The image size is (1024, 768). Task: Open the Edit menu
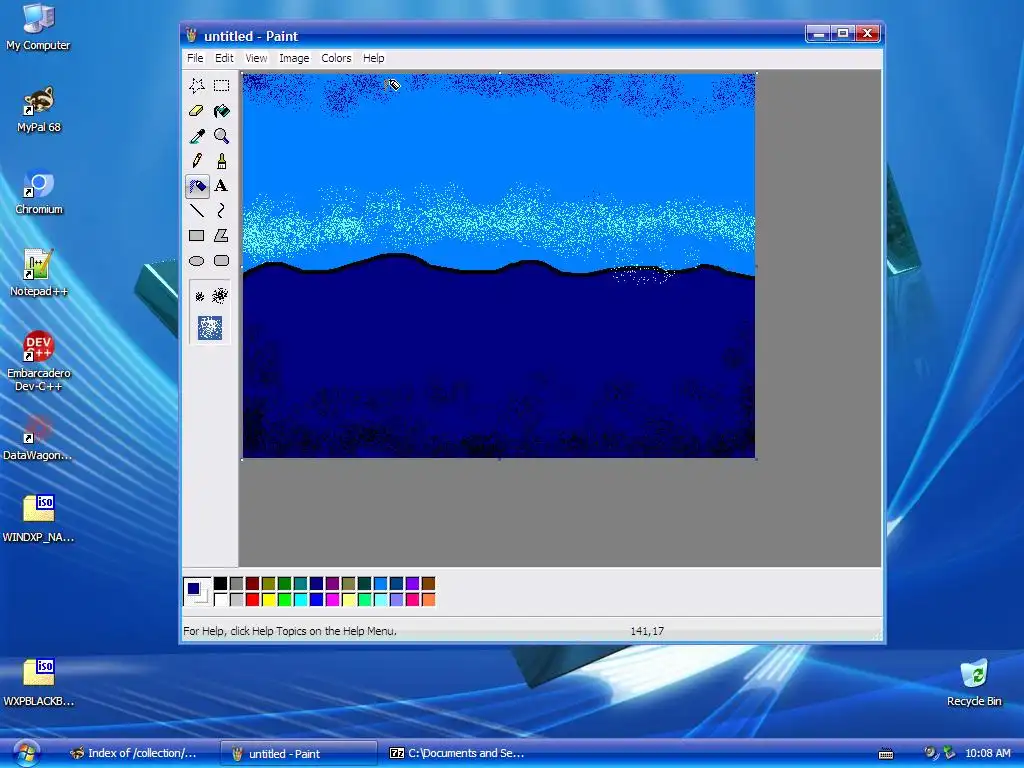click(224, 58)
